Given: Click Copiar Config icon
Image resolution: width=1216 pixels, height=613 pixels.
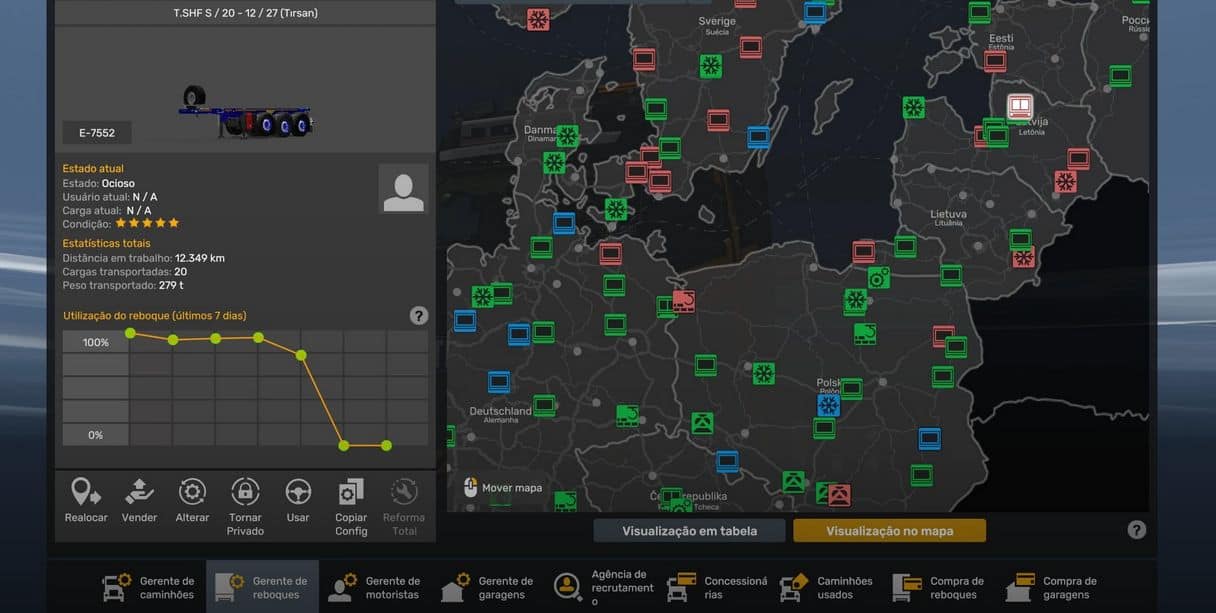Looking at the screenshot, I should (x=351, y=492).
